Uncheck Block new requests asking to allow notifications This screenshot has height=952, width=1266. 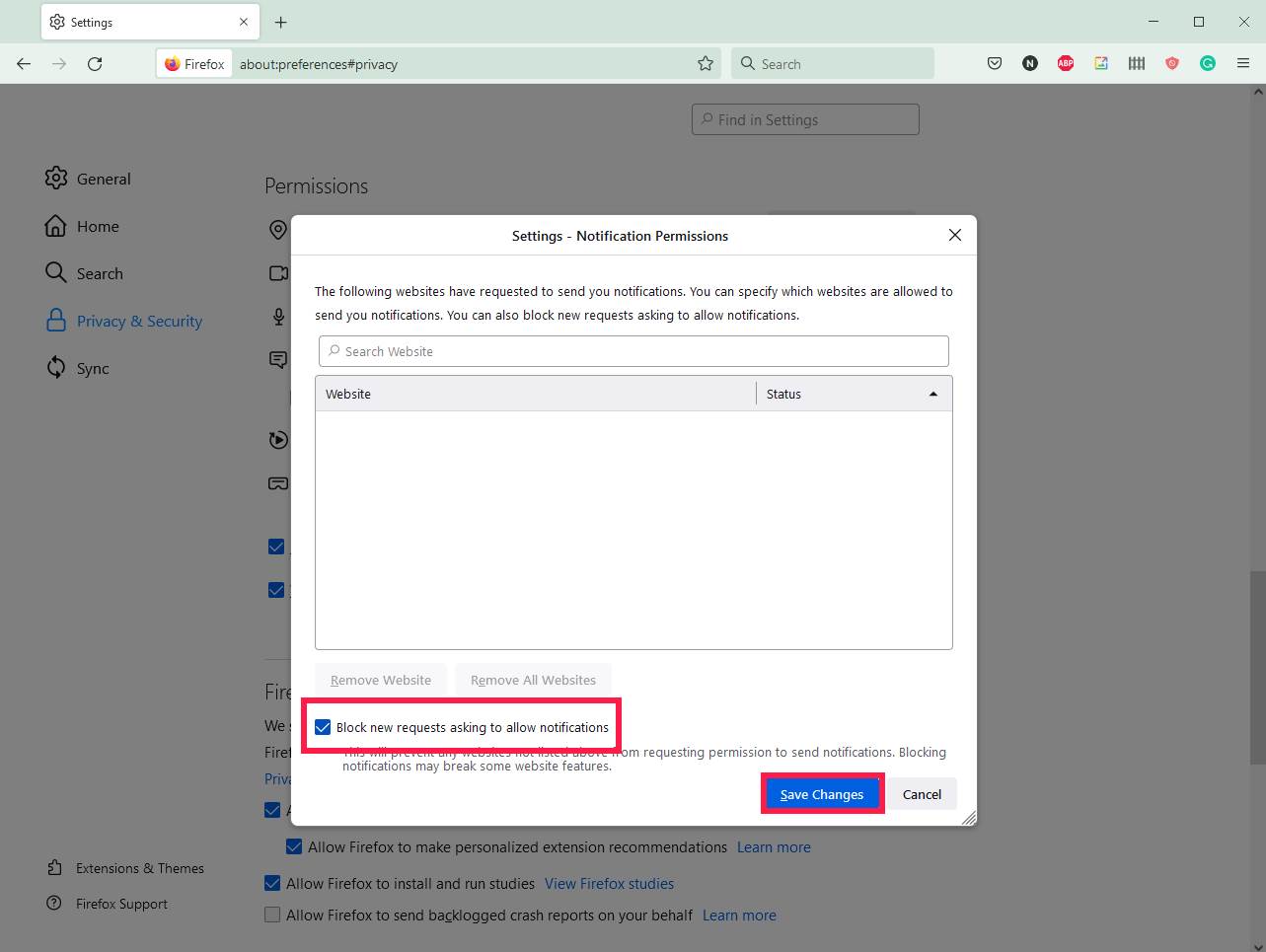(x=323, y=727)
